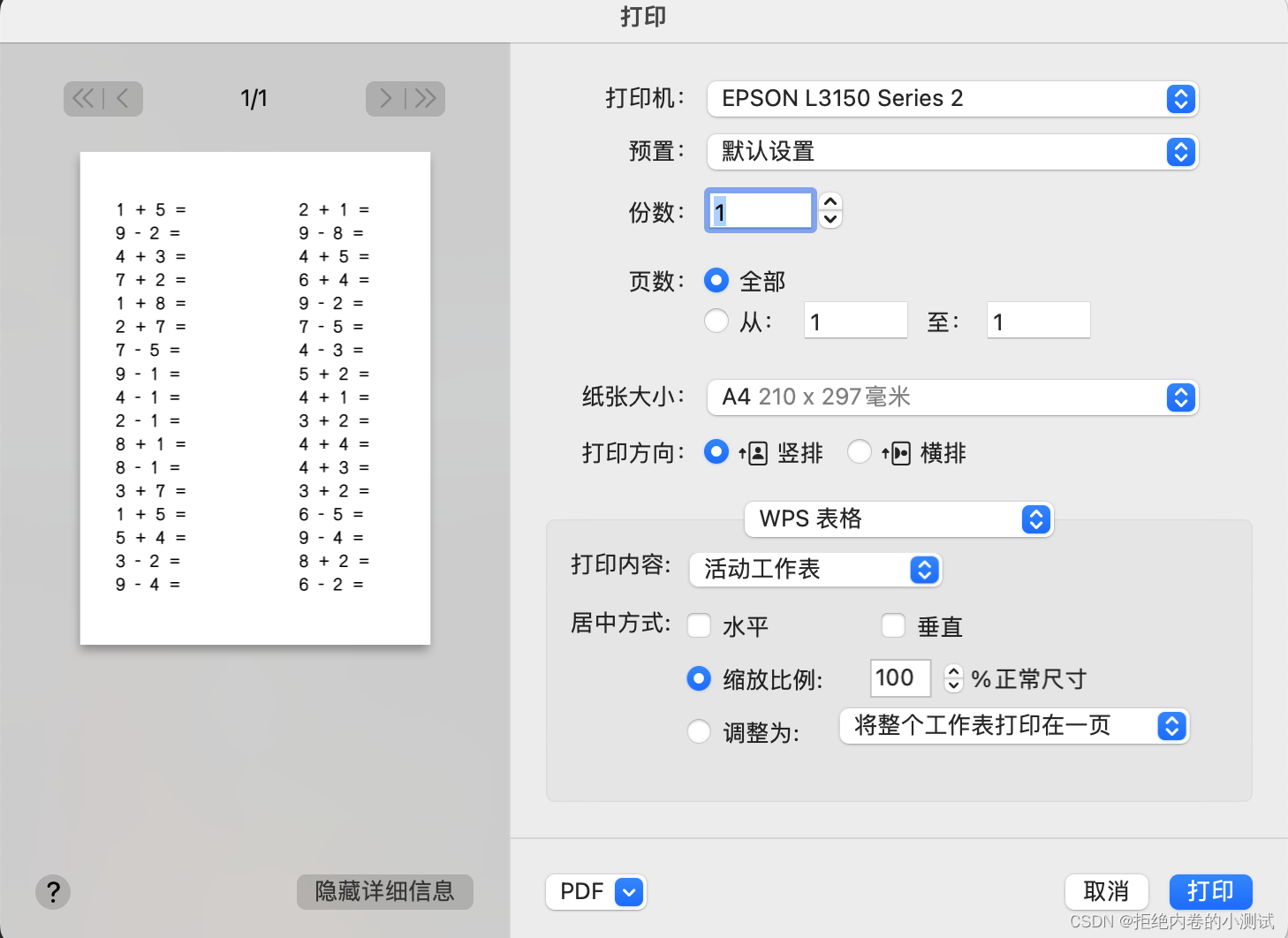Click the copies stepper arrows
1288x938 pixels.
[830, 211]
